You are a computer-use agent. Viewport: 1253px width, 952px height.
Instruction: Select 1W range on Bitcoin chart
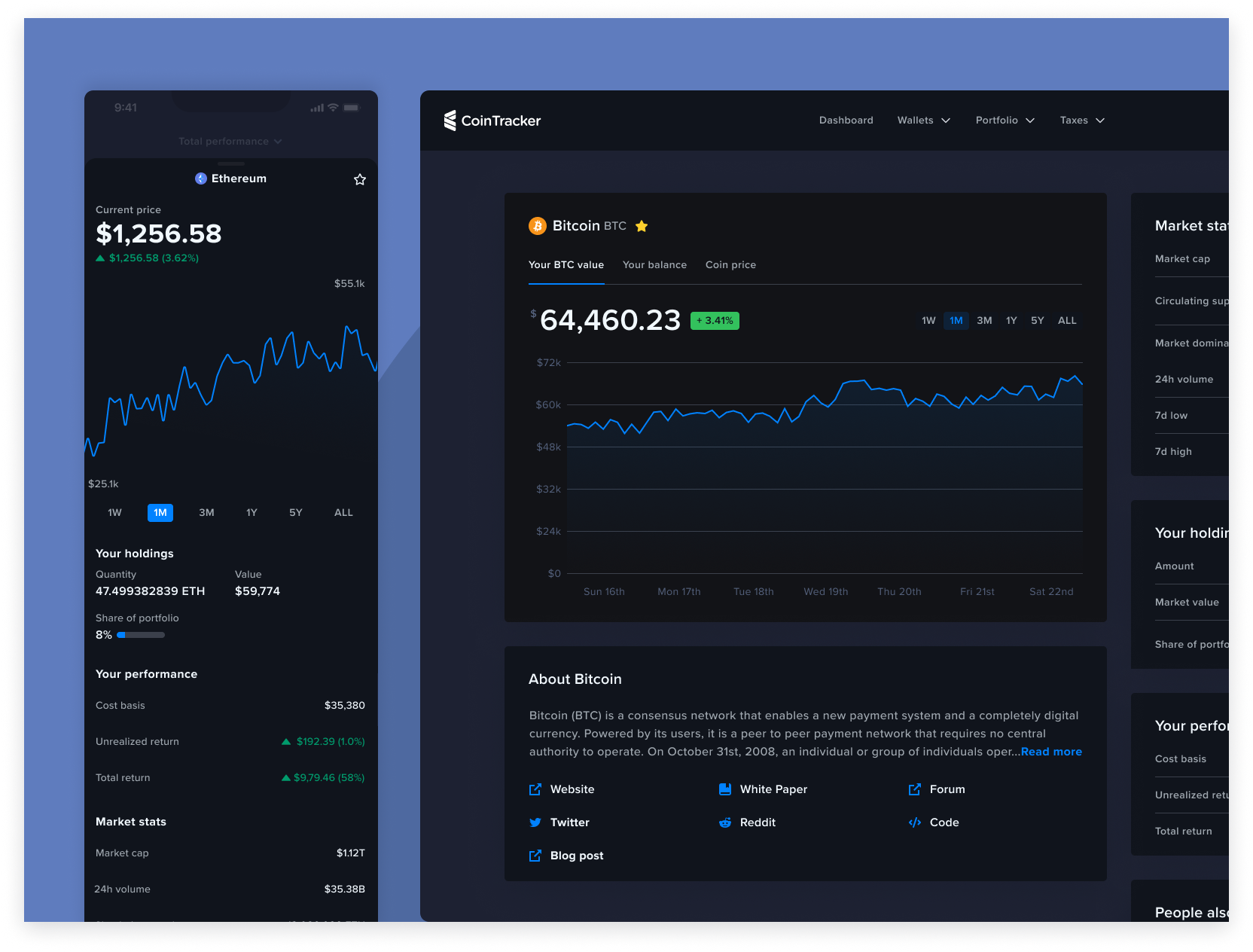928,321
